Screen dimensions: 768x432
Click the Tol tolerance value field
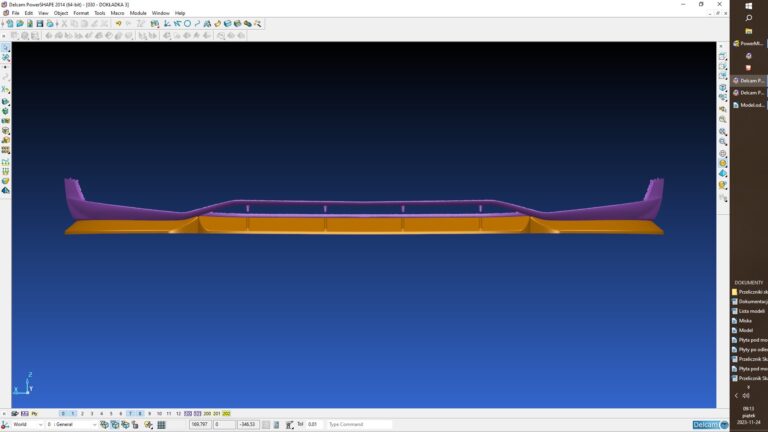coord(314,425)
